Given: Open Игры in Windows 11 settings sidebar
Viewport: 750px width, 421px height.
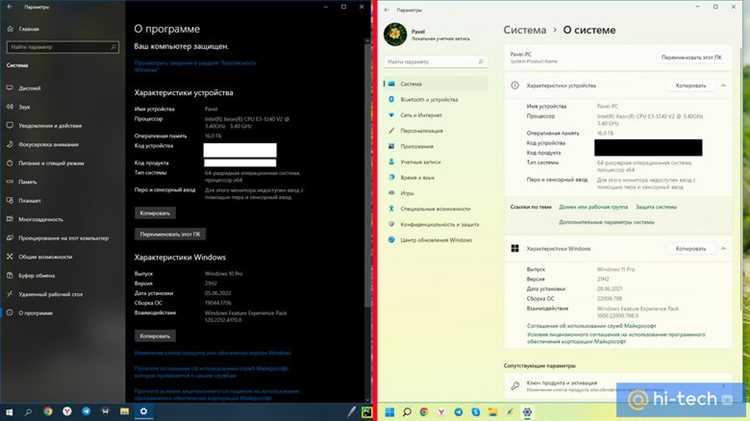Looking at the screenshot, I should pos(407,193).
